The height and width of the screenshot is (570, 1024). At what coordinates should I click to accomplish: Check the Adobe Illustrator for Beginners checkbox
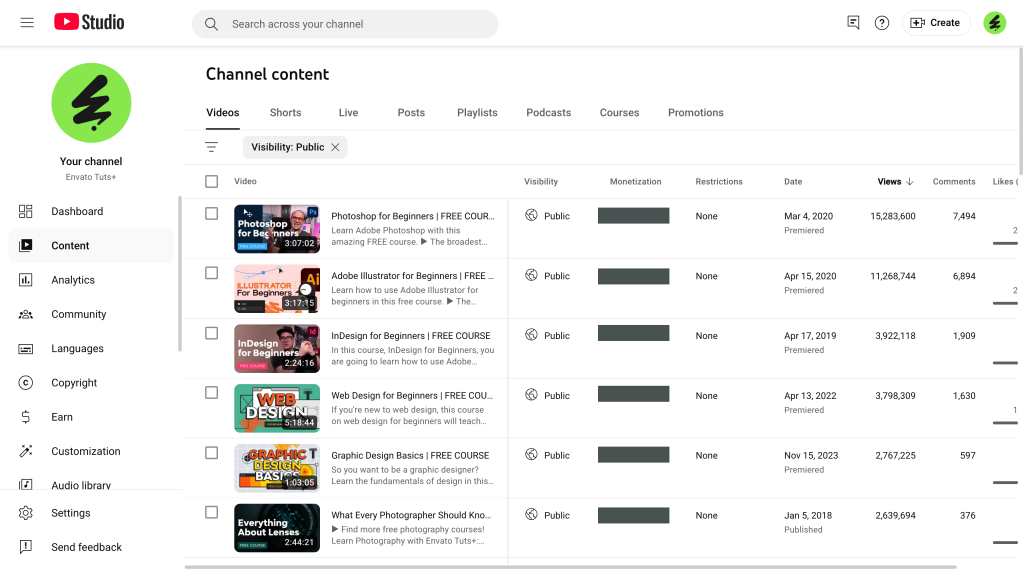[x=212, y=273]
